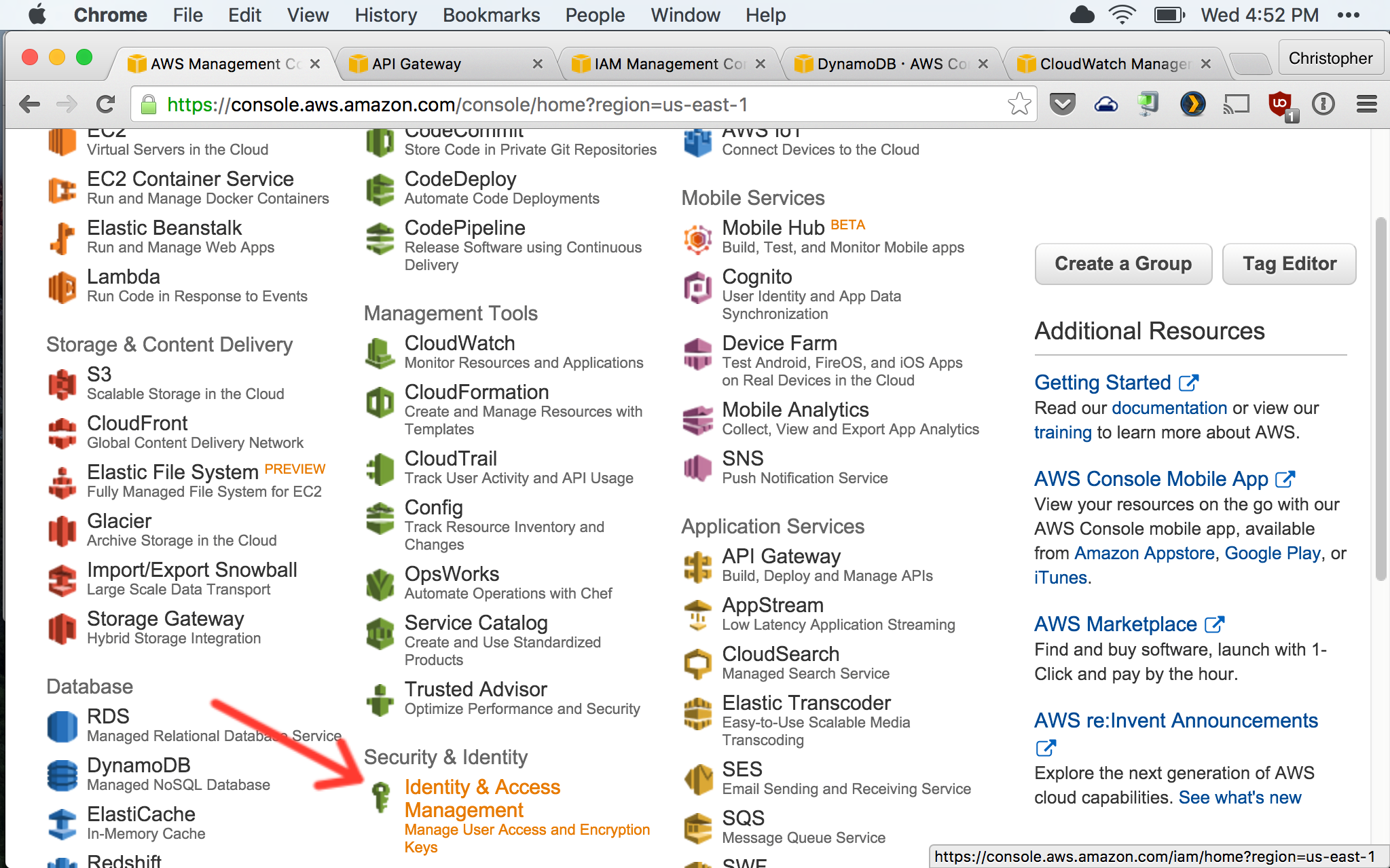Click the CloudWatch service icon
The image size is (1390, 868).
pyautogui.click(x=380, y=353)
